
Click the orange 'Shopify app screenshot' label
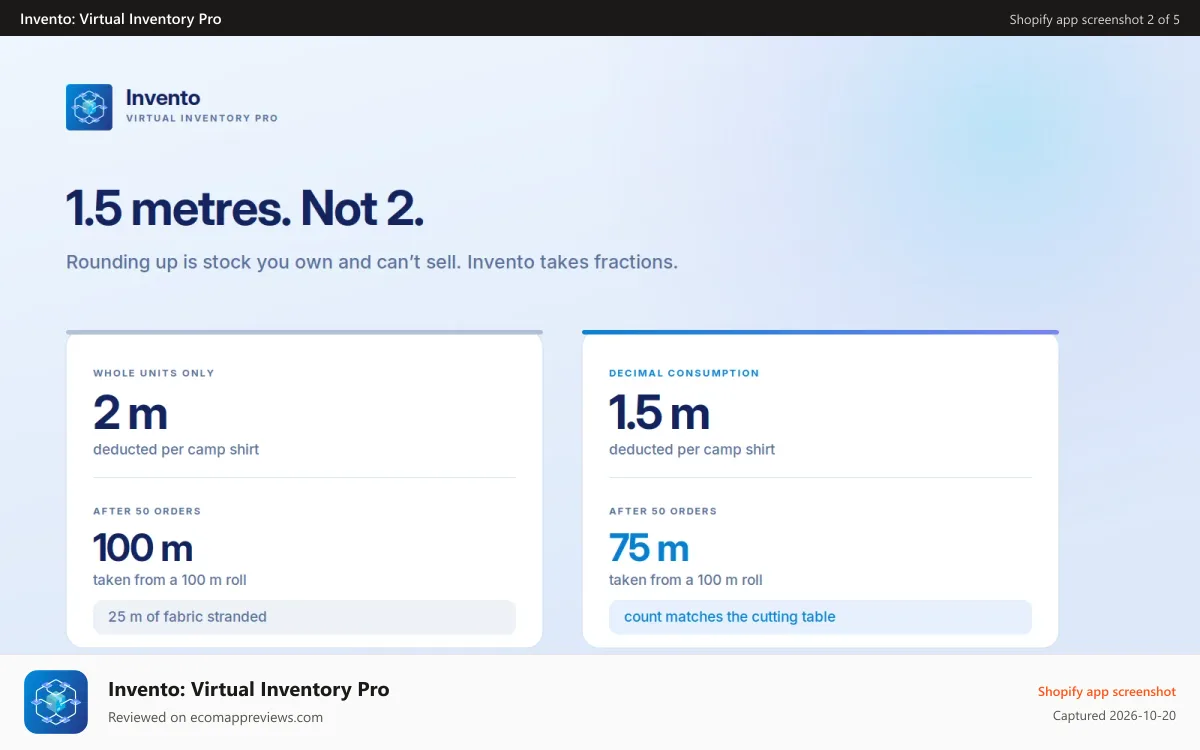click(x=1107, y=692)
